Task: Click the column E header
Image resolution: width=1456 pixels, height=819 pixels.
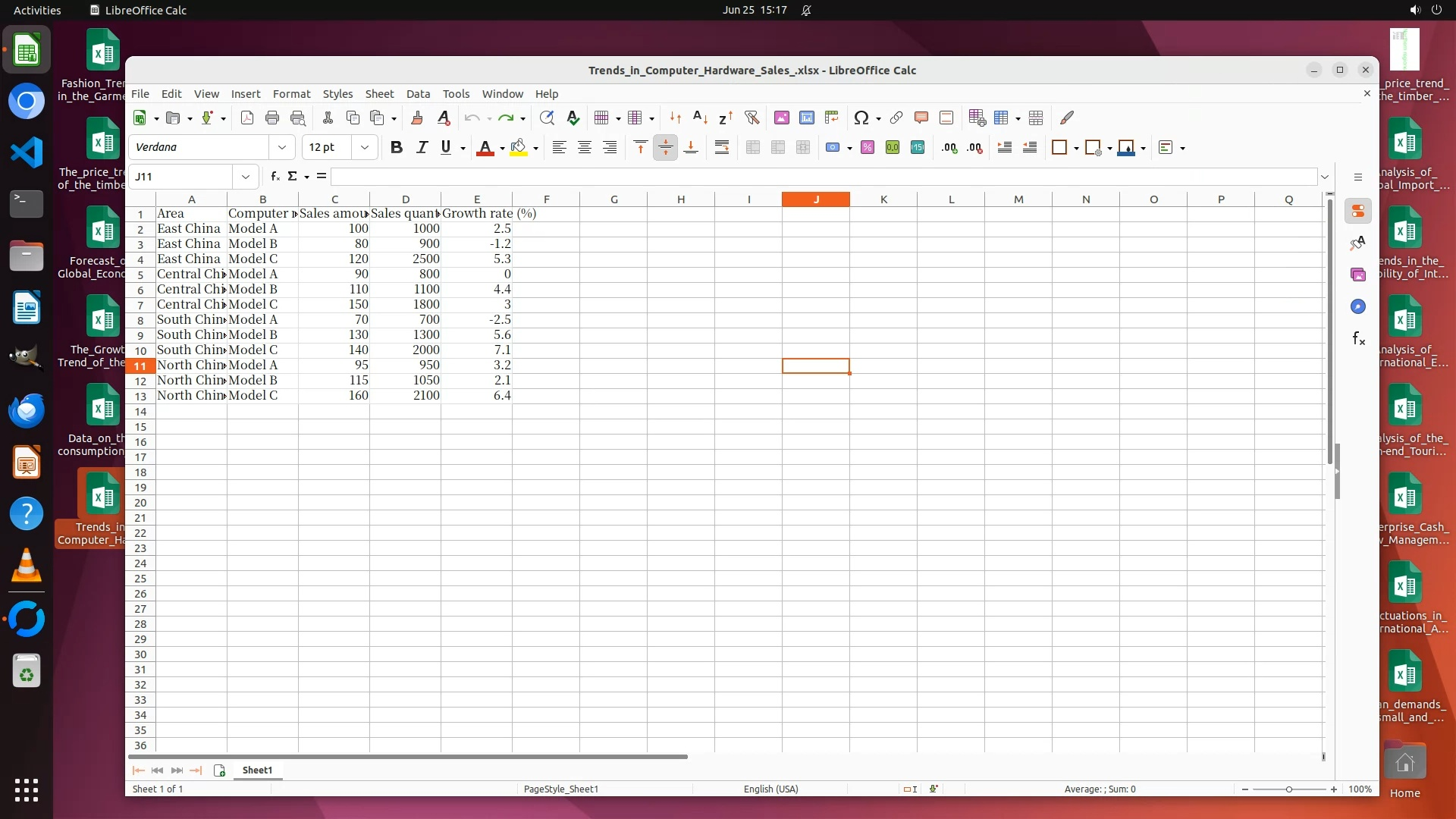Action: [476, 199]
